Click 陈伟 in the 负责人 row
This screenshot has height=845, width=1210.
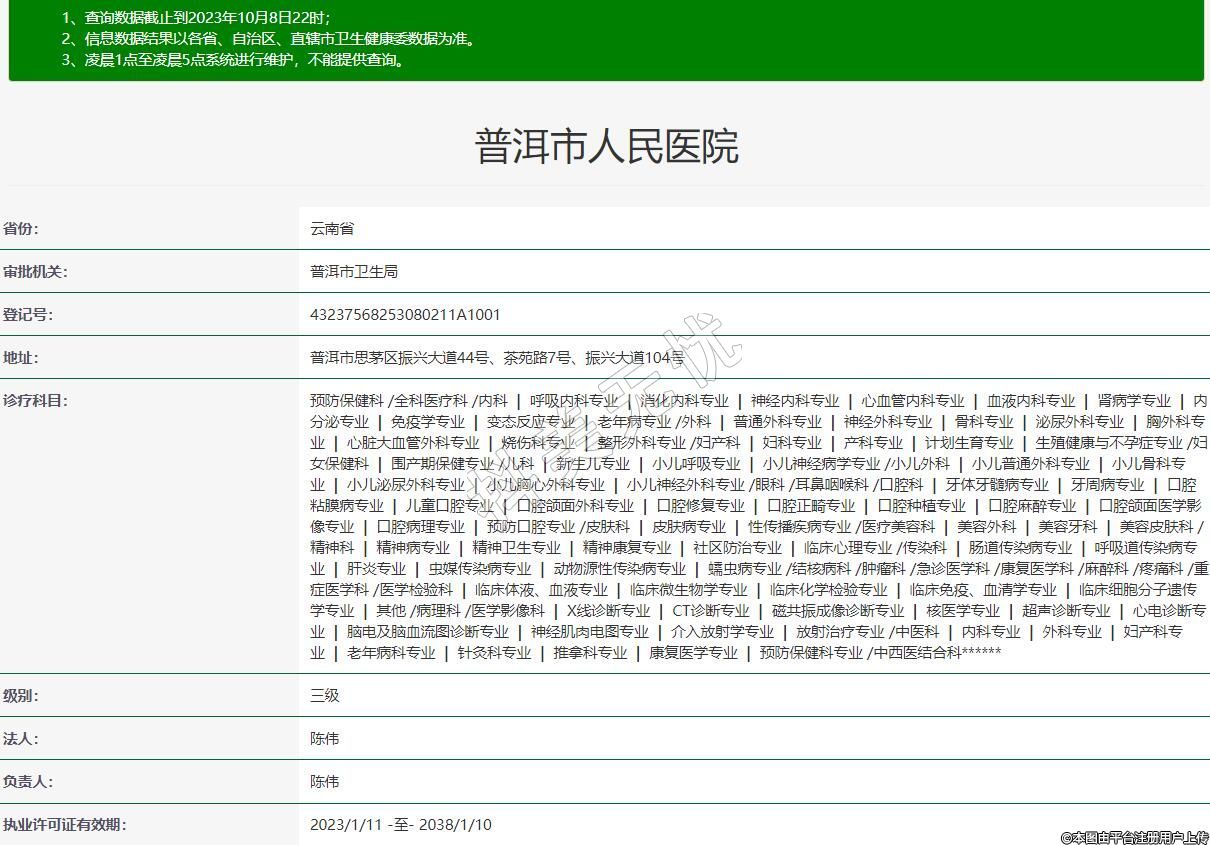325,781
